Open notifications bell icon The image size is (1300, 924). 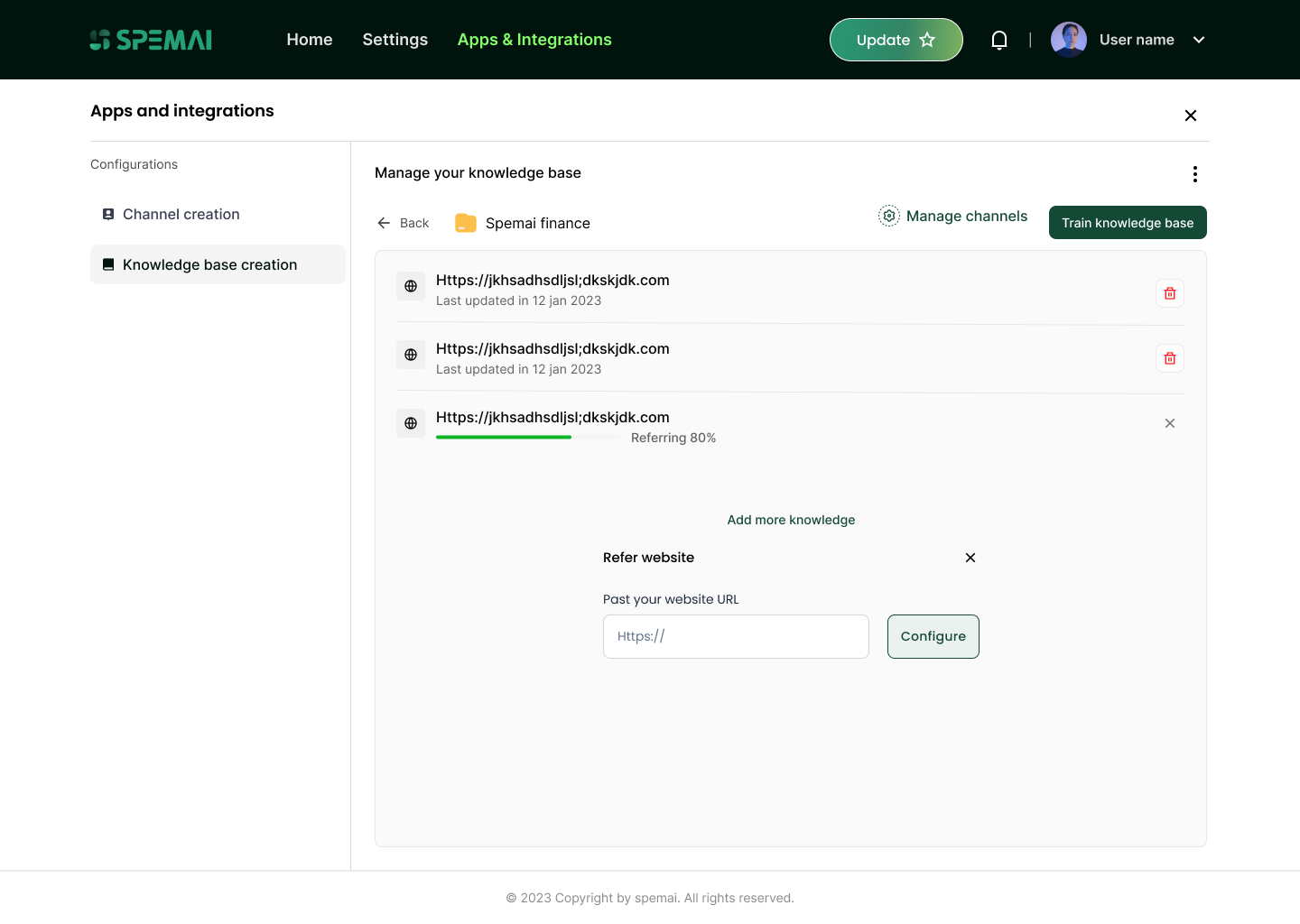999,40
